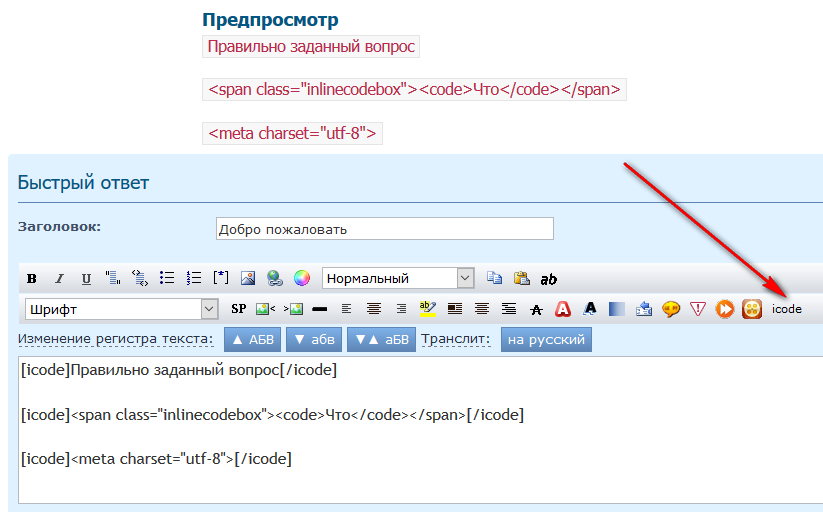Click the SP spoiler button
The height and width of the screenshot is (512, 823).
coord(239,309)
